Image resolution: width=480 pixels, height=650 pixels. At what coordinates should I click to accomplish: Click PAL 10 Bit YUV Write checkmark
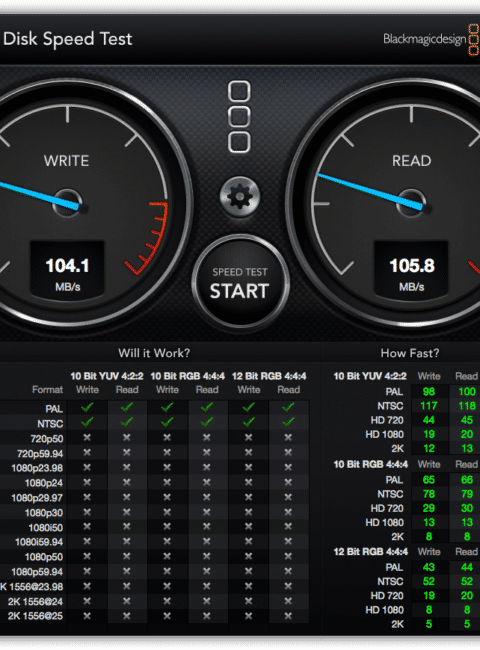87,407
